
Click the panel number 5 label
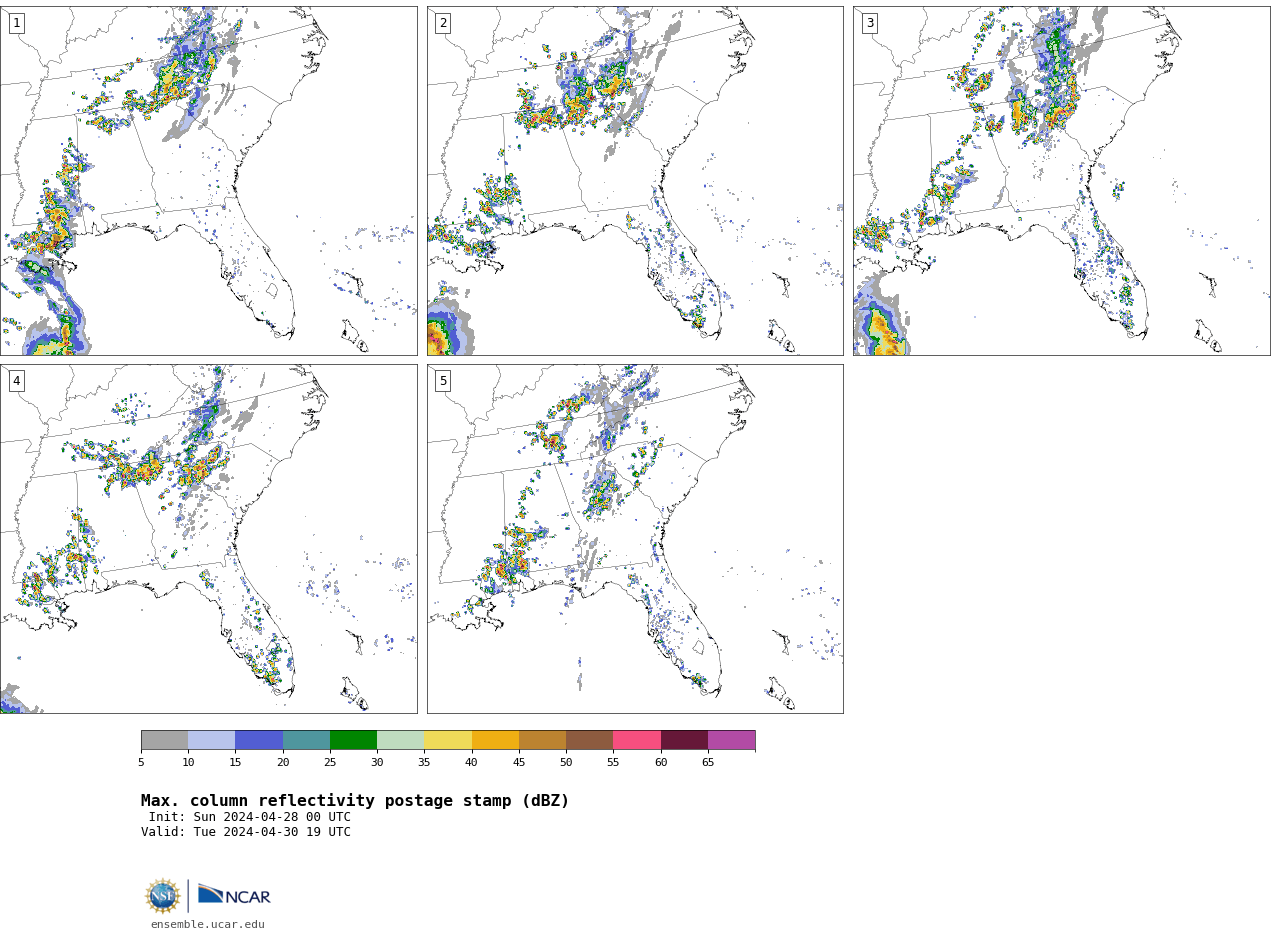click(x=443, y=381)
